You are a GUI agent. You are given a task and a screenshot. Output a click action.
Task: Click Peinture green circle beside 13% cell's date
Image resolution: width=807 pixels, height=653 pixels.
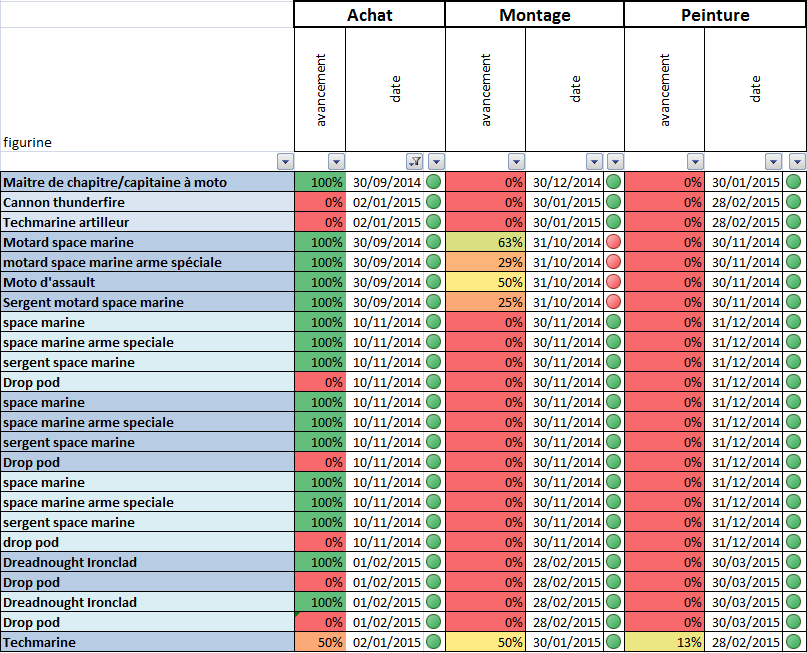[794, 642]
